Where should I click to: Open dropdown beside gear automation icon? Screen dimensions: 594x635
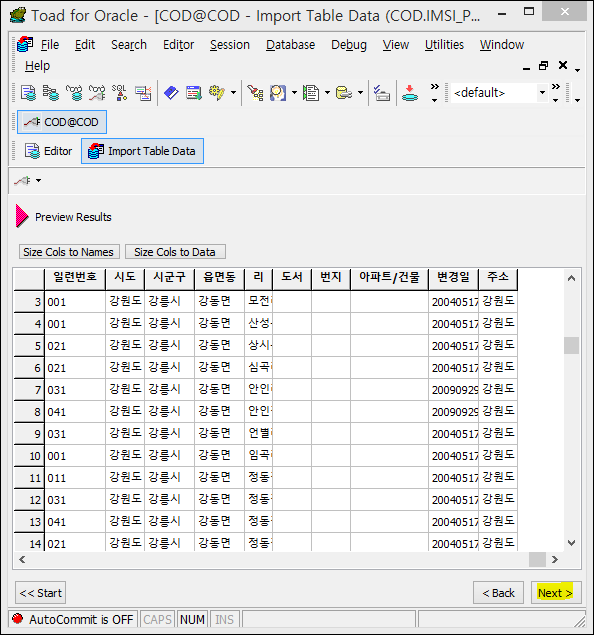point(234,93)
